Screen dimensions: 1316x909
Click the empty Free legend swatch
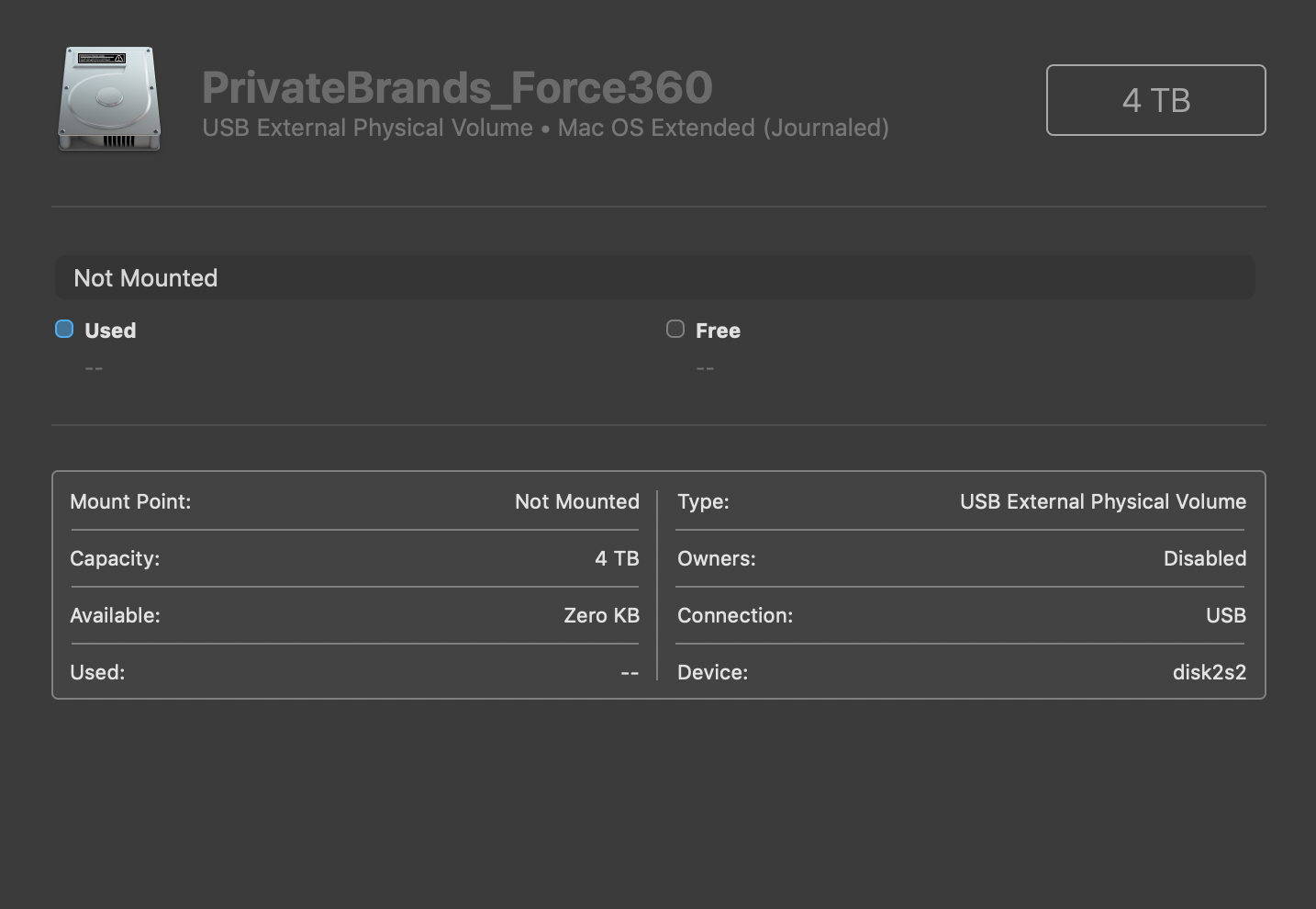point(675,329)
